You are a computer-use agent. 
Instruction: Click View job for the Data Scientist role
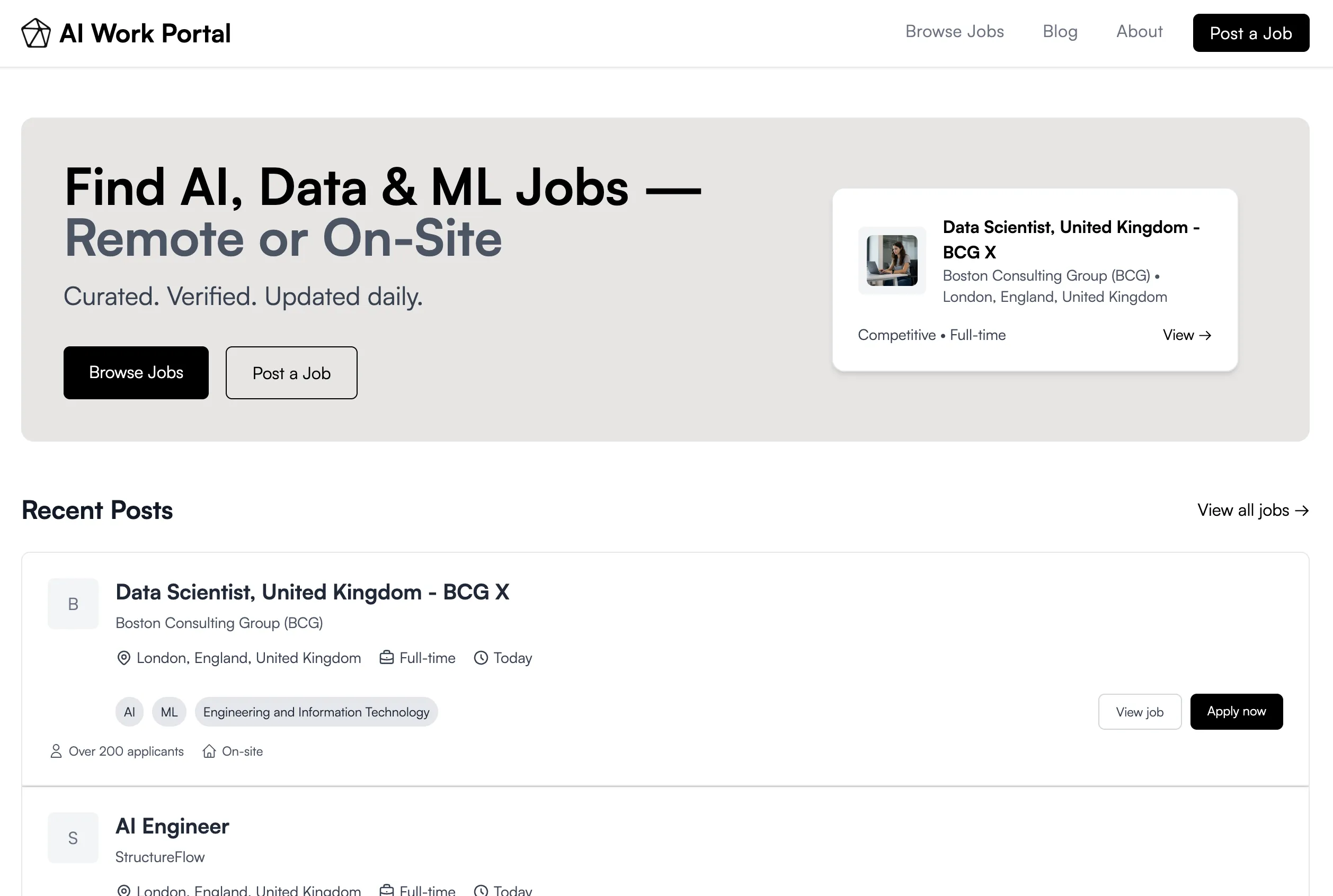tap(1139, 711)
